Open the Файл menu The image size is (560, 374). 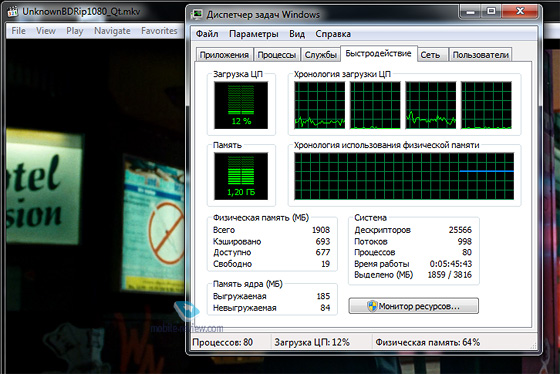[207, 34]
